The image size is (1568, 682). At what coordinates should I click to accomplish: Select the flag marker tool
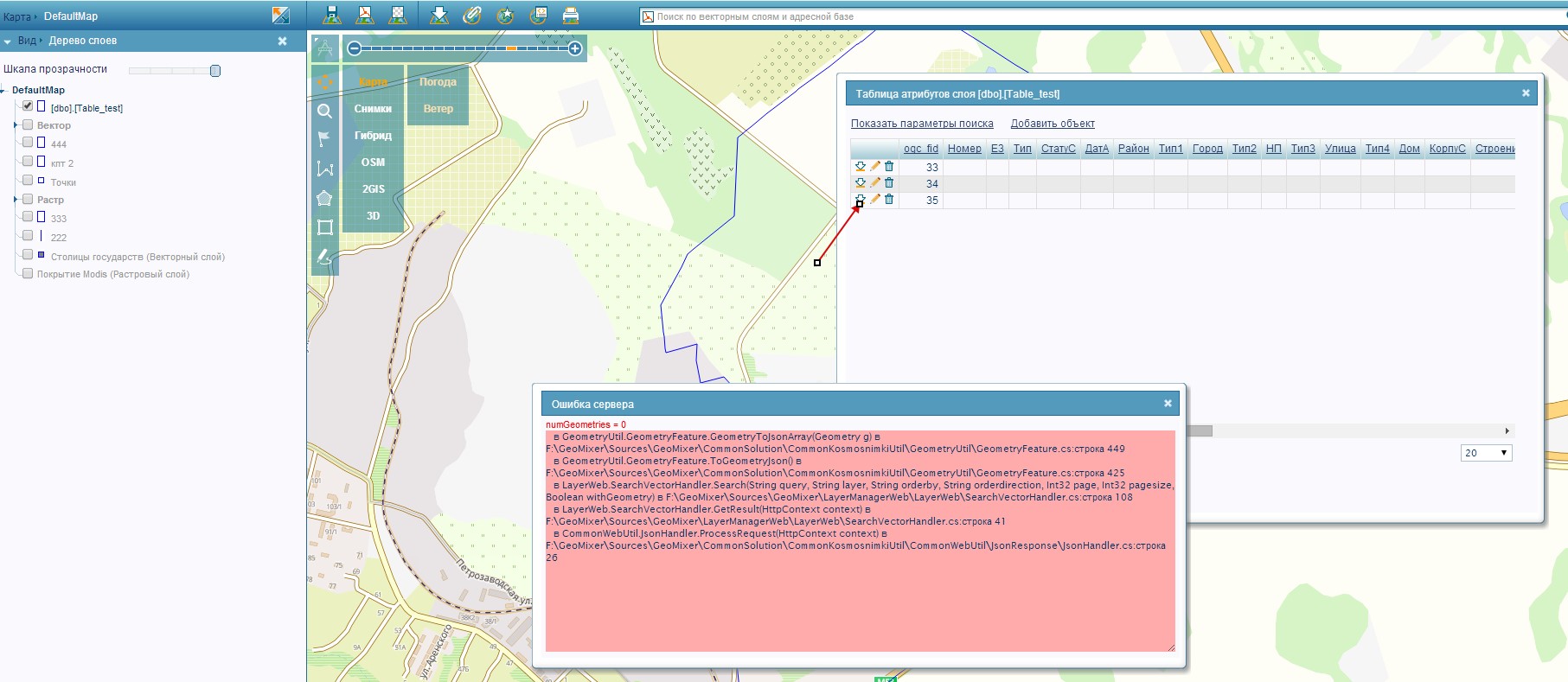[x=324, y=139]
